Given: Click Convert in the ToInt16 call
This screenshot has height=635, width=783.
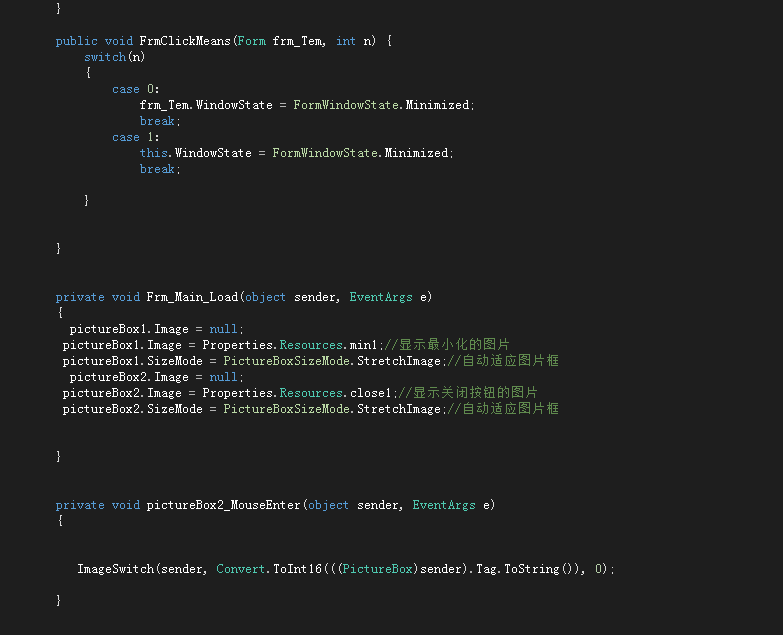Looking at the screenshot, I should point(240,569).
